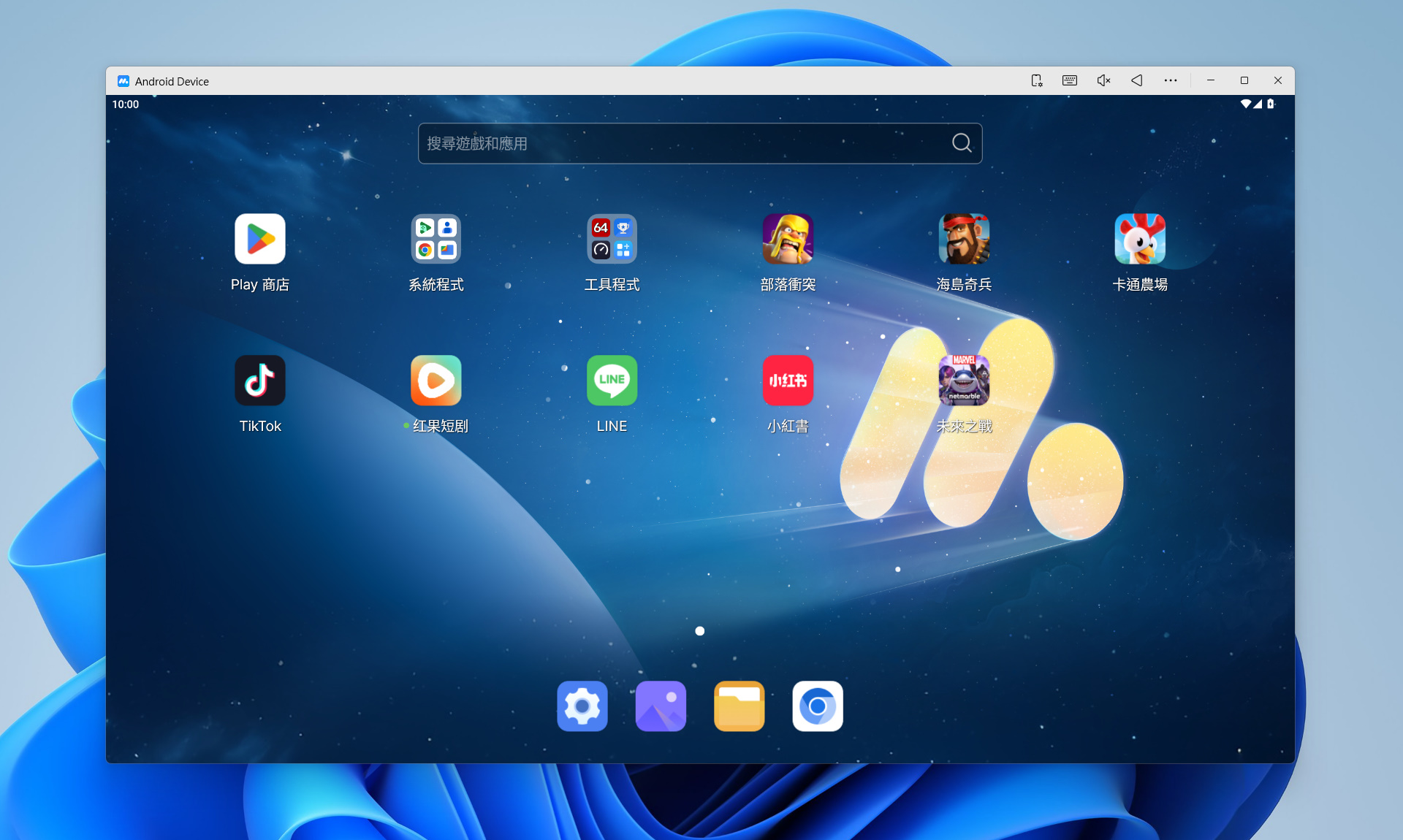Click the mobile signal strength icon
Image resolution: width=1403 pixels, height=840 pixels.
point(1258,104)
